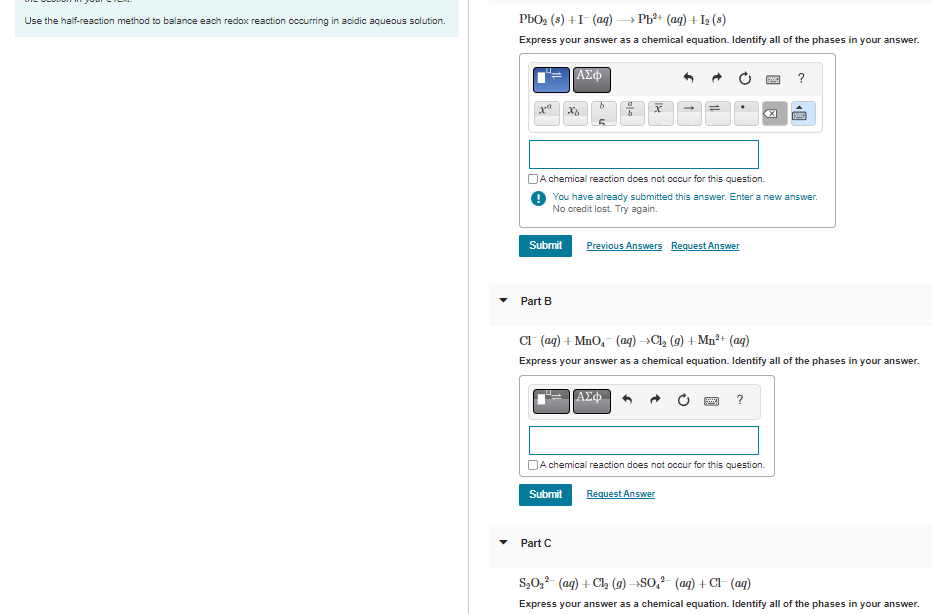Collapse the on-screen keyboard panel
Image resolution: width=932 pixels, height=614 pixels.
(802, 113)
